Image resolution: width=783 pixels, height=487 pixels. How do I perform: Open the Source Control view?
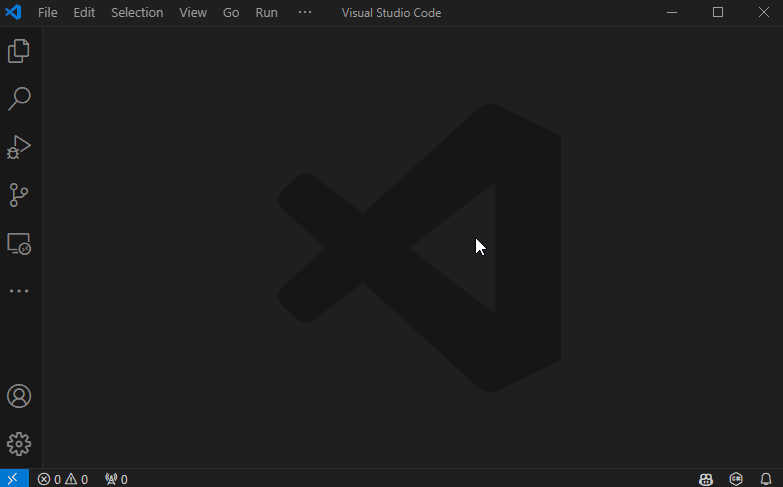[x=19, y=195]
